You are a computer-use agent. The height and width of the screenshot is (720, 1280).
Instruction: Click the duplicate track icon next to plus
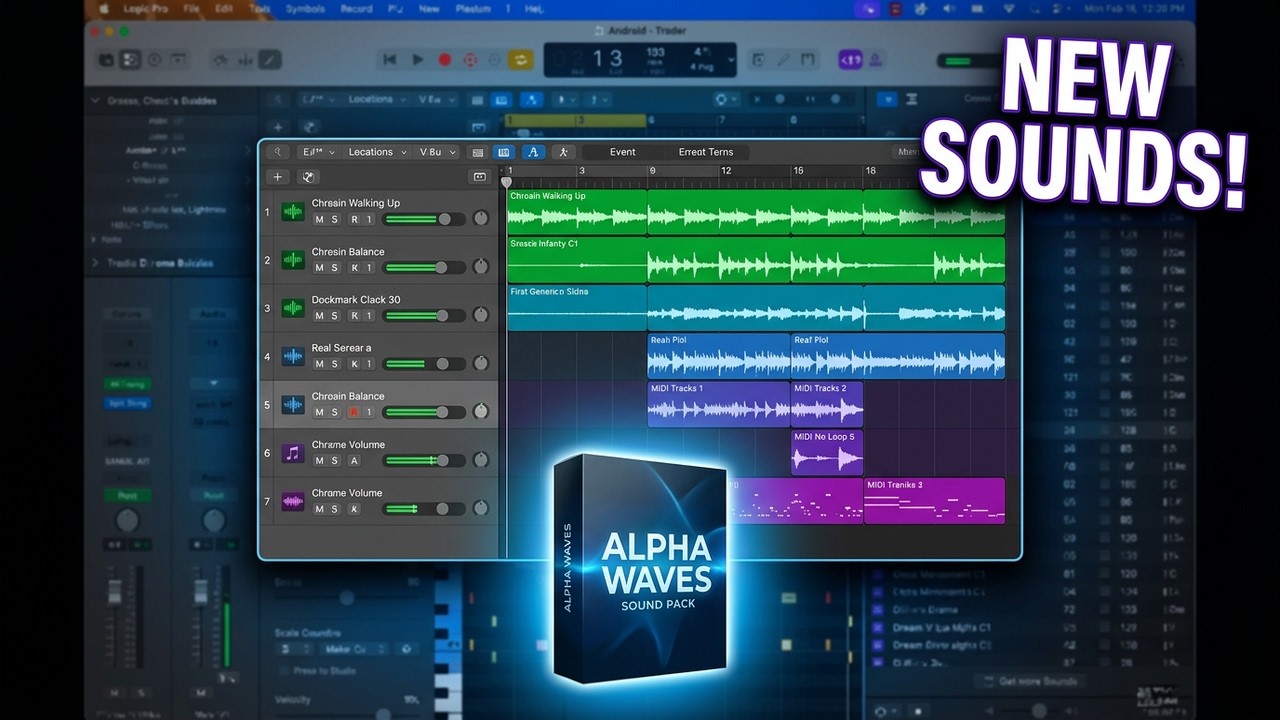pos(309,177)
